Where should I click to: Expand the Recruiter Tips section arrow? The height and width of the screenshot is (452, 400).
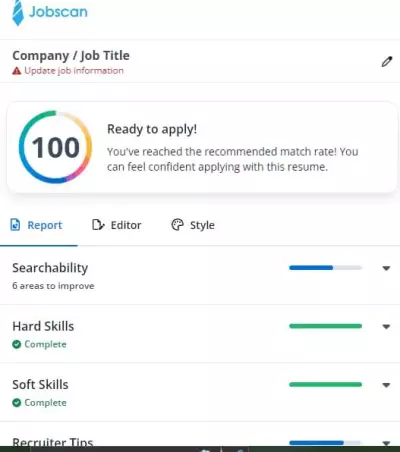coord(386,443)
